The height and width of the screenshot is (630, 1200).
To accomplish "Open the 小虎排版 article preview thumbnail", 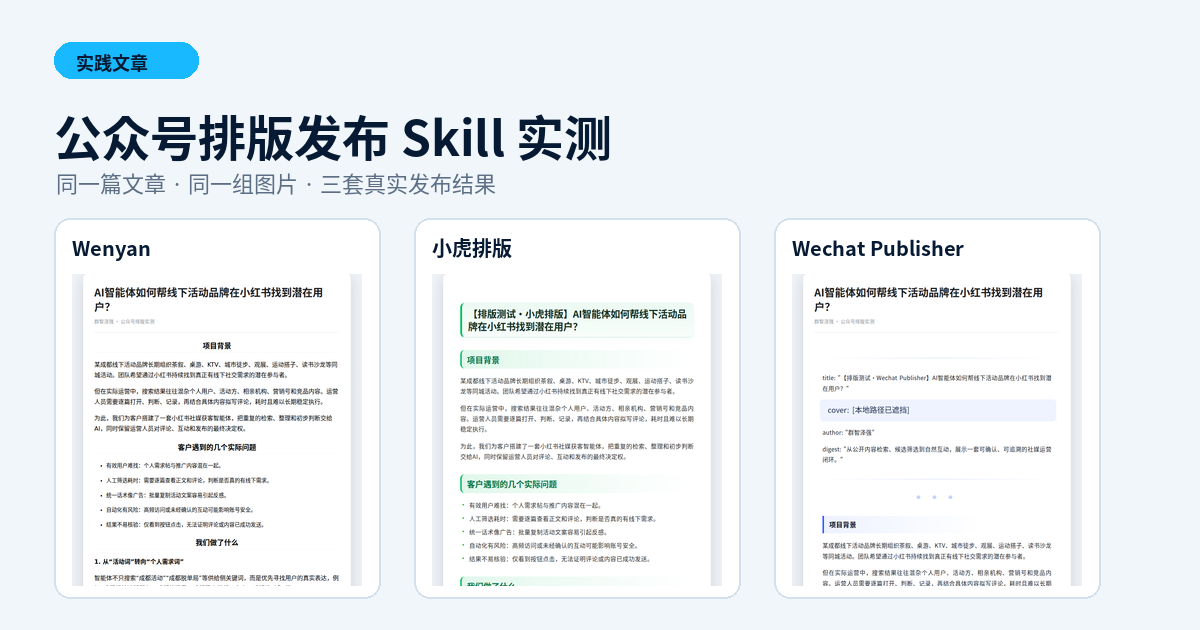I will pos(577,430).
